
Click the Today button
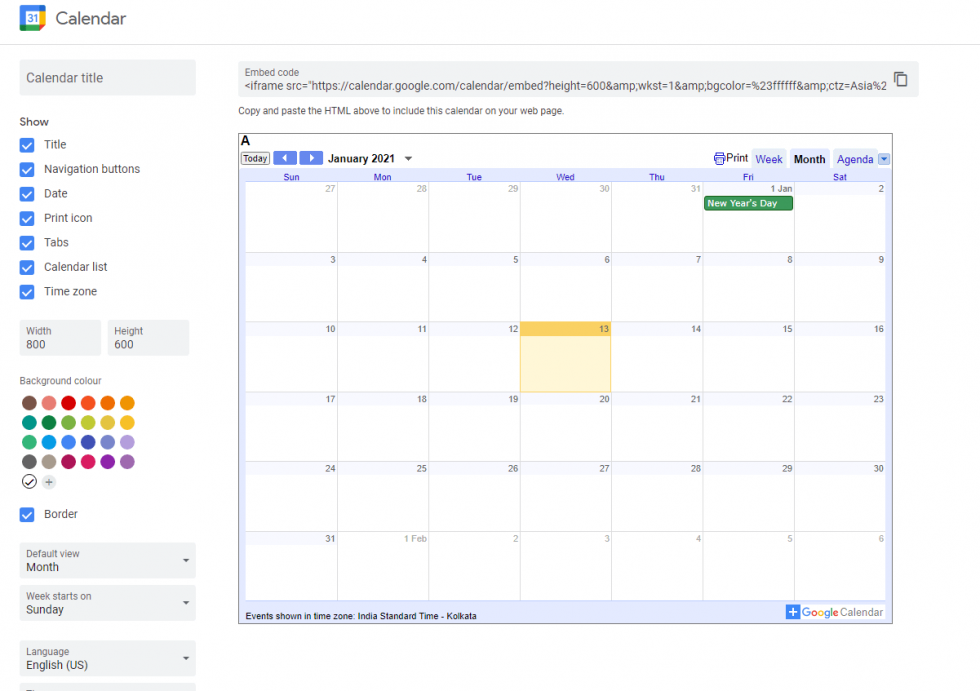(255, 158)
